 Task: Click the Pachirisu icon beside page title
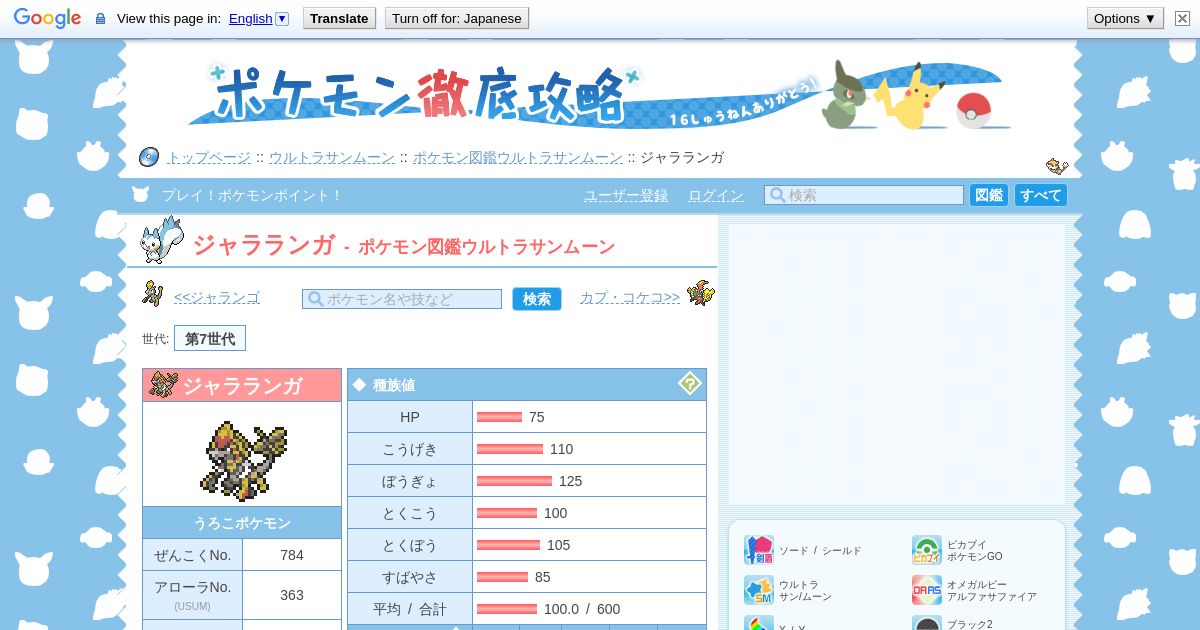coord(161,240)
